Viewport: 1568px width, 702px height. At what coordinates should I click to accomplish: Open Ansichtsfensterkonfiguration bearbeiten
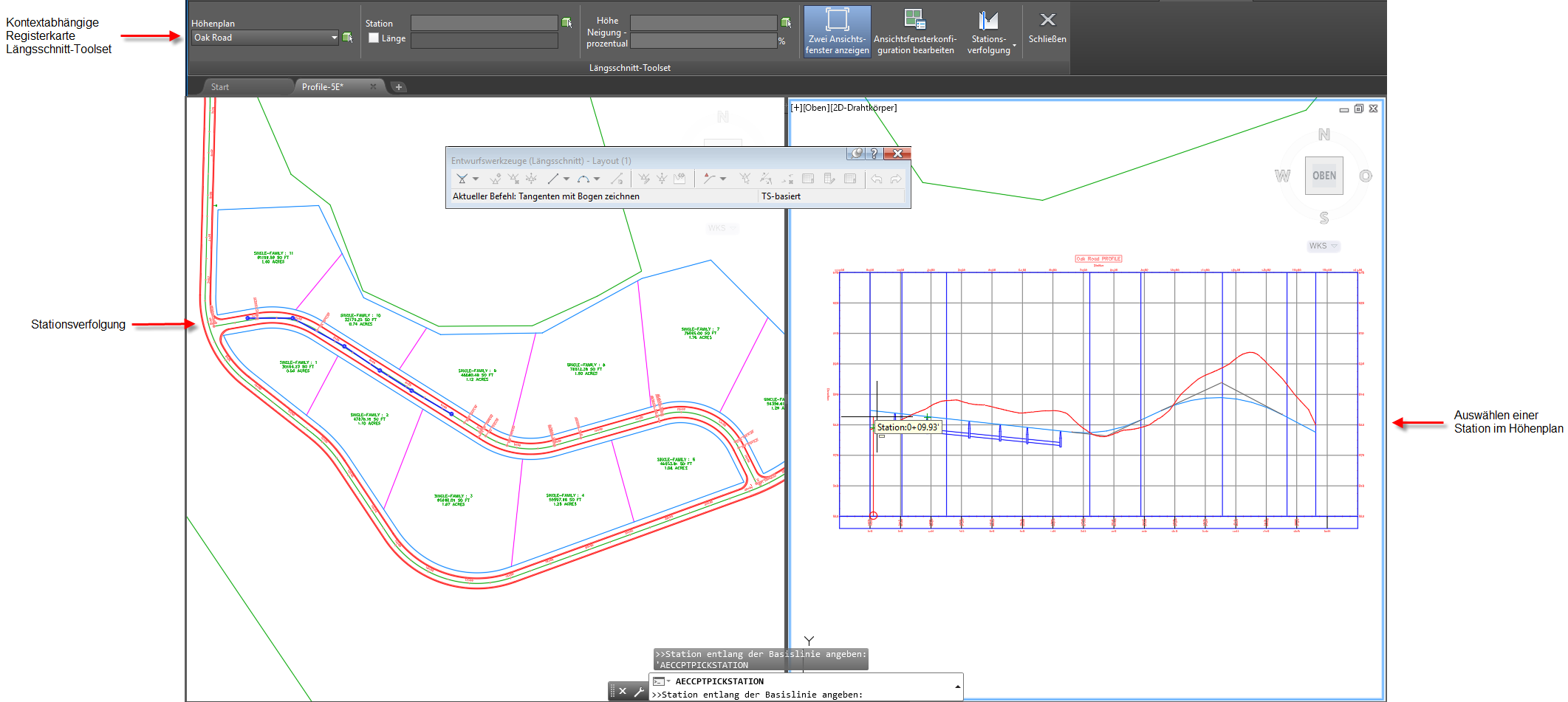coord(914,31)
